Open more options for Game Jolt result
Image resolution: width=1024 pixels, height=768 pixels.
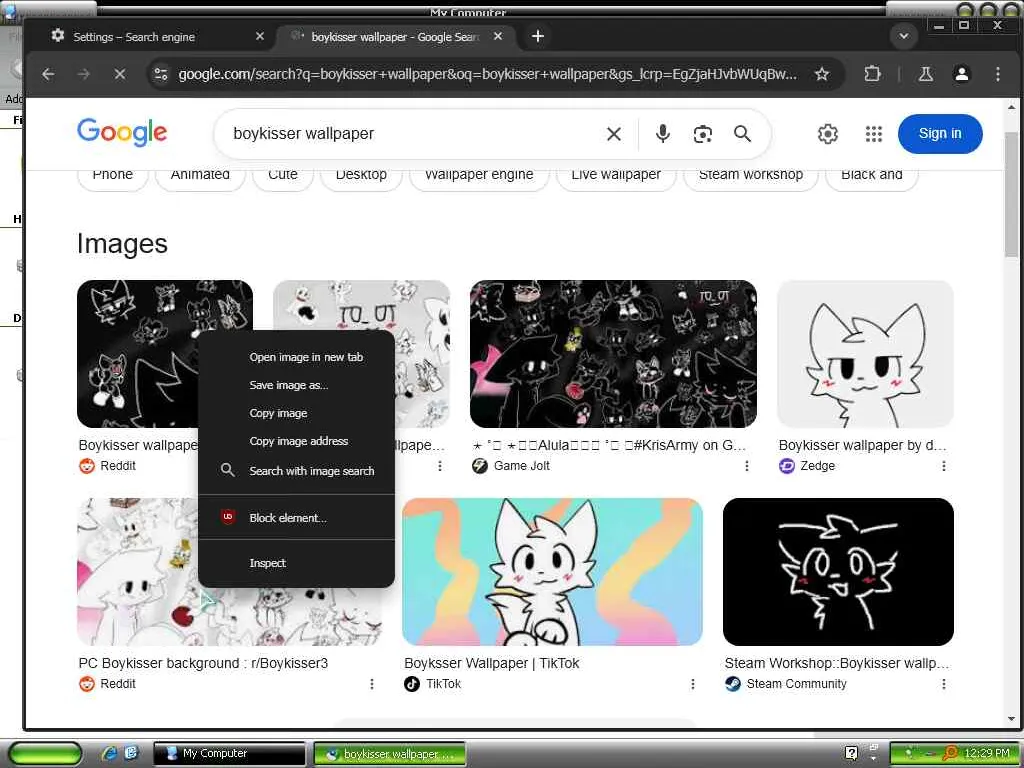pyautogui.click(x=746, y=466)
